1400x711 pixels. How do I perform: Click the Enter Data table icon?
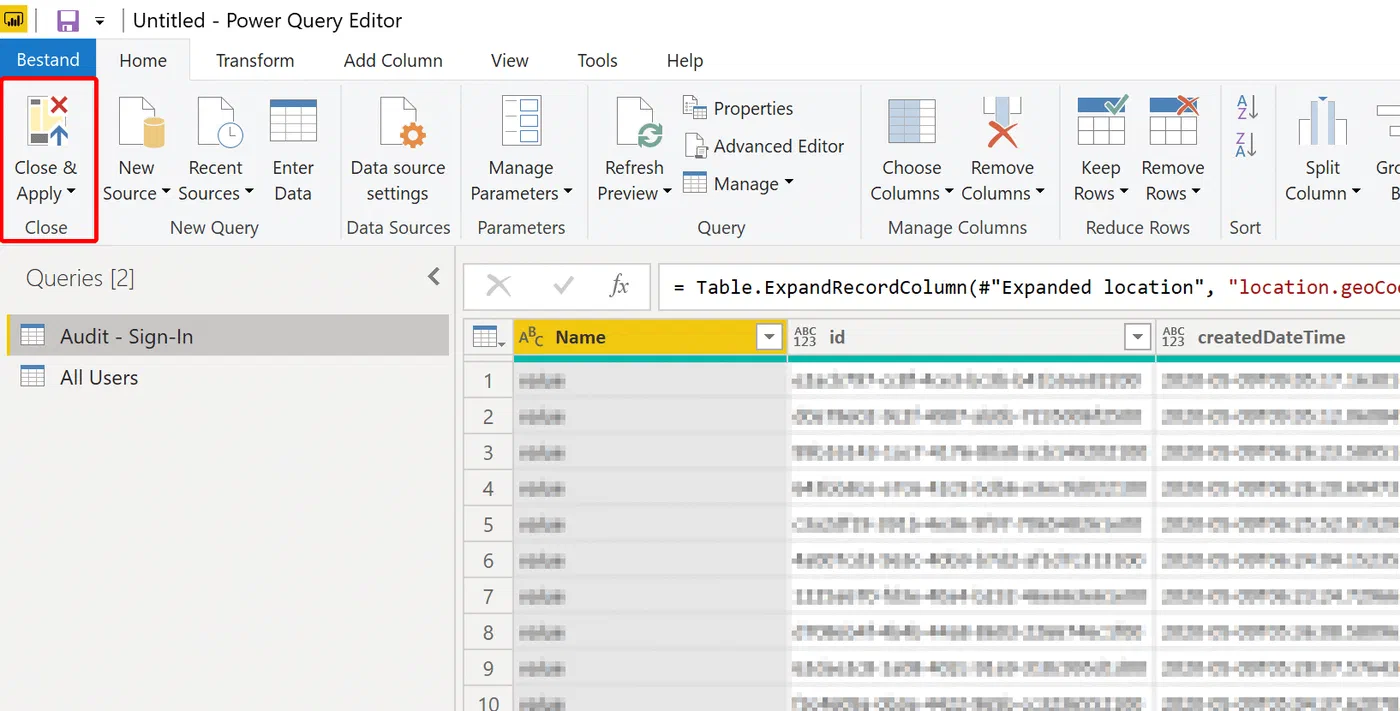pos(293,120)
